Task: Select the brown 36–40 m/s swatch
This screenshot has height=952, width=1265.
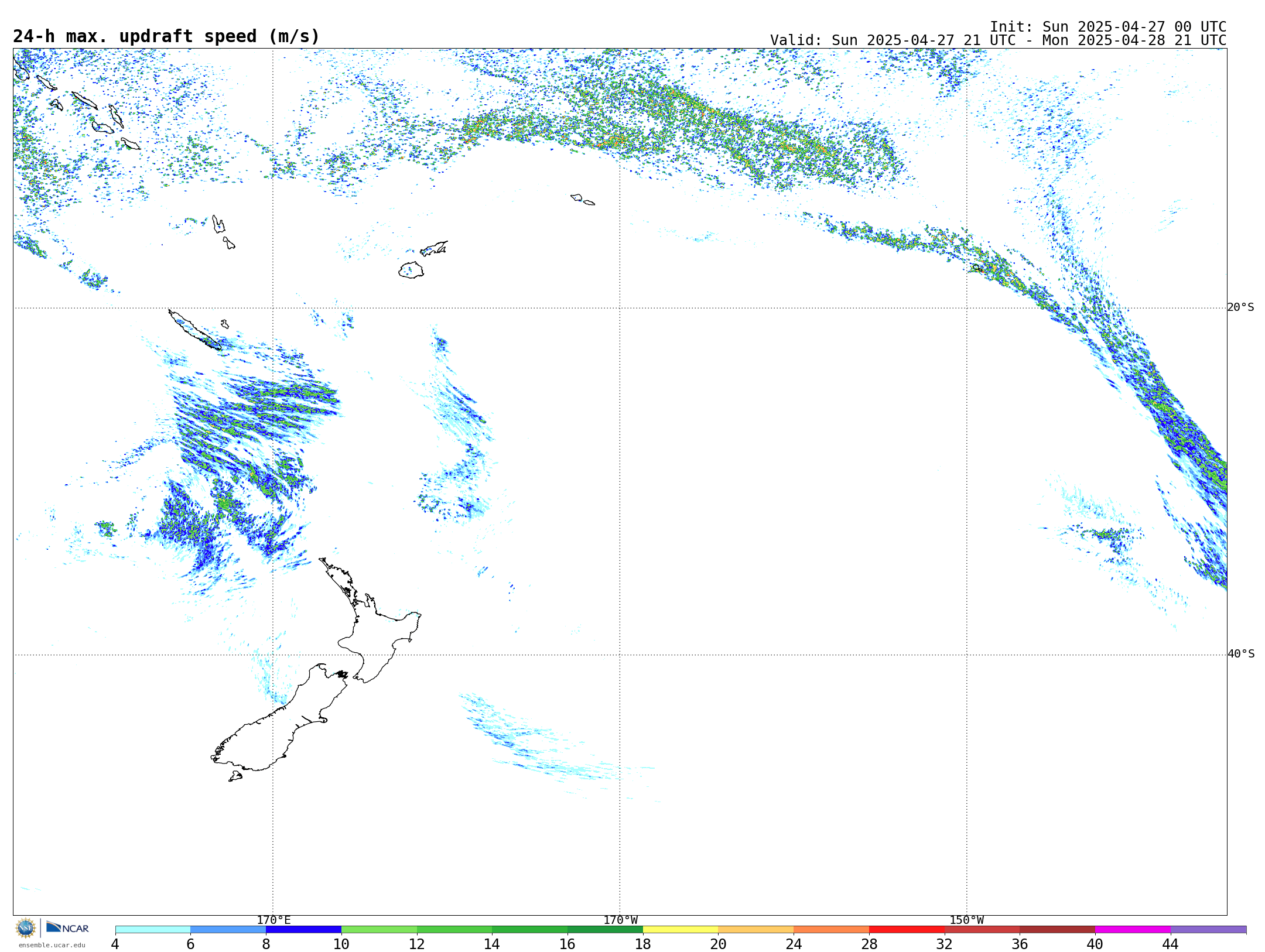Action: (1058, 930)
